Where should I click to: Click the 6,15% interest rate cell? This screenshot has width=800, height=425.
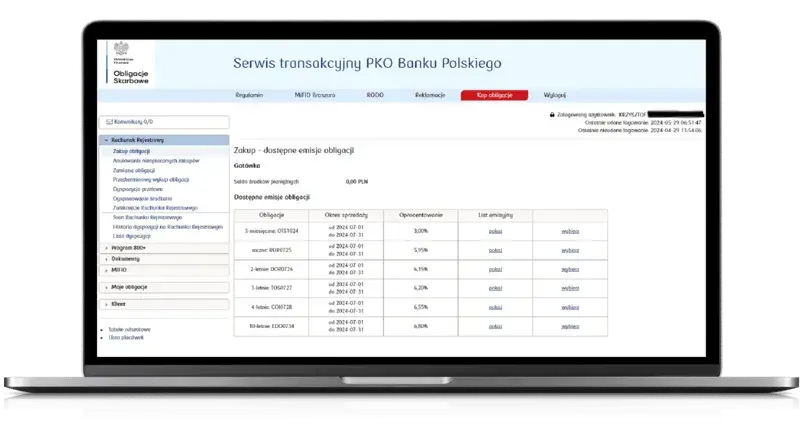421,269
